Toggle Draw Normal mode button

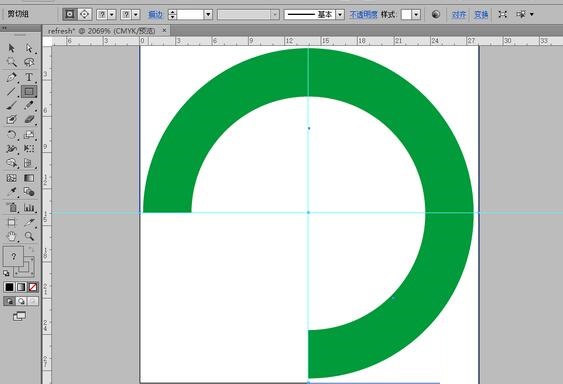(9, 301)
